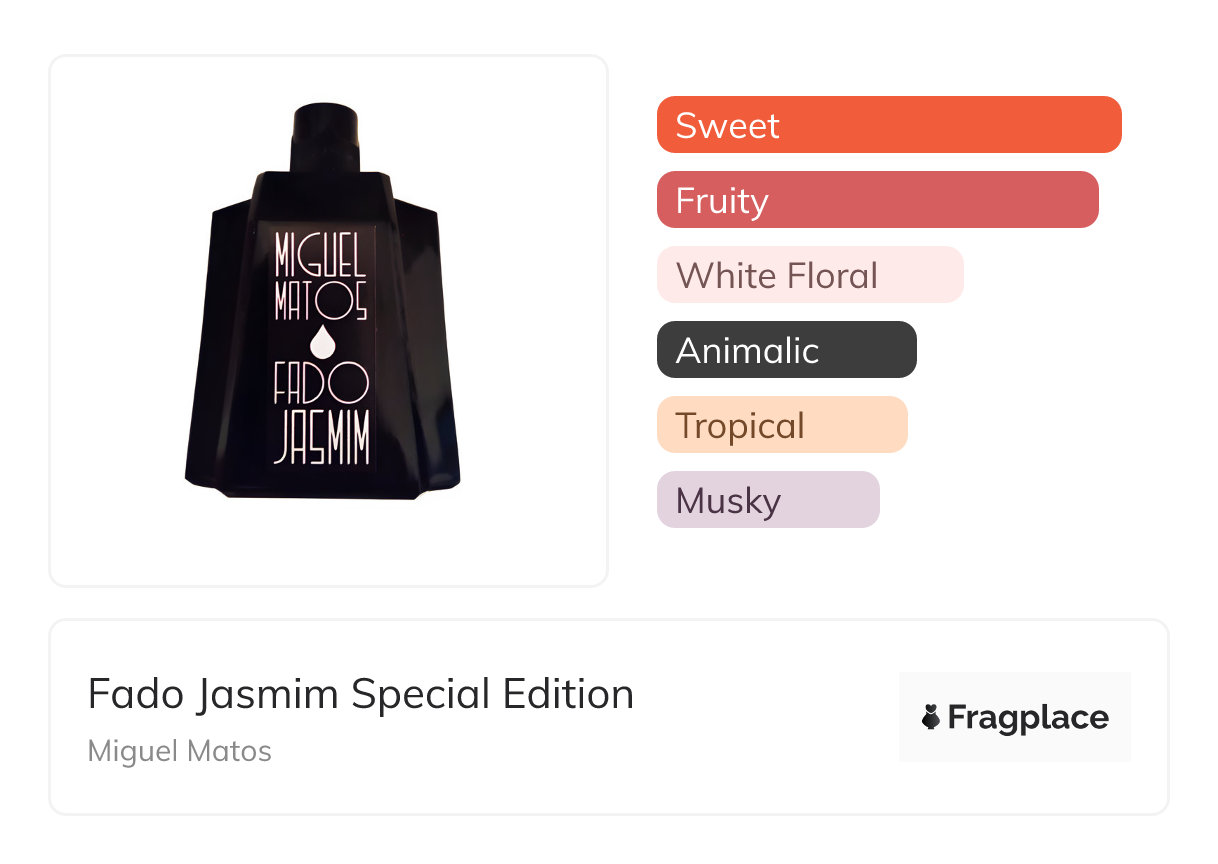The image size is (1218, 864).
Task: Click the white droplet icon on the bottle
Action: pyautogui.click(x=322, y=342)
